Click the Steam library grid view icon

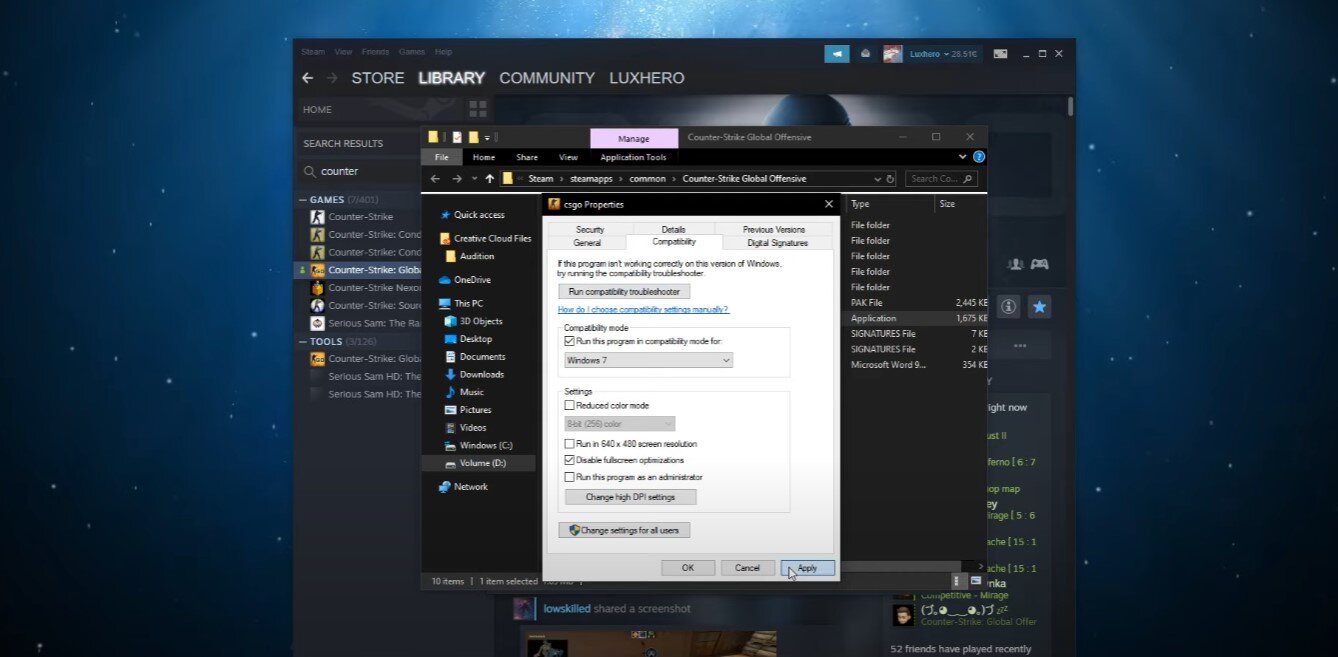click(x=477, y=108)
